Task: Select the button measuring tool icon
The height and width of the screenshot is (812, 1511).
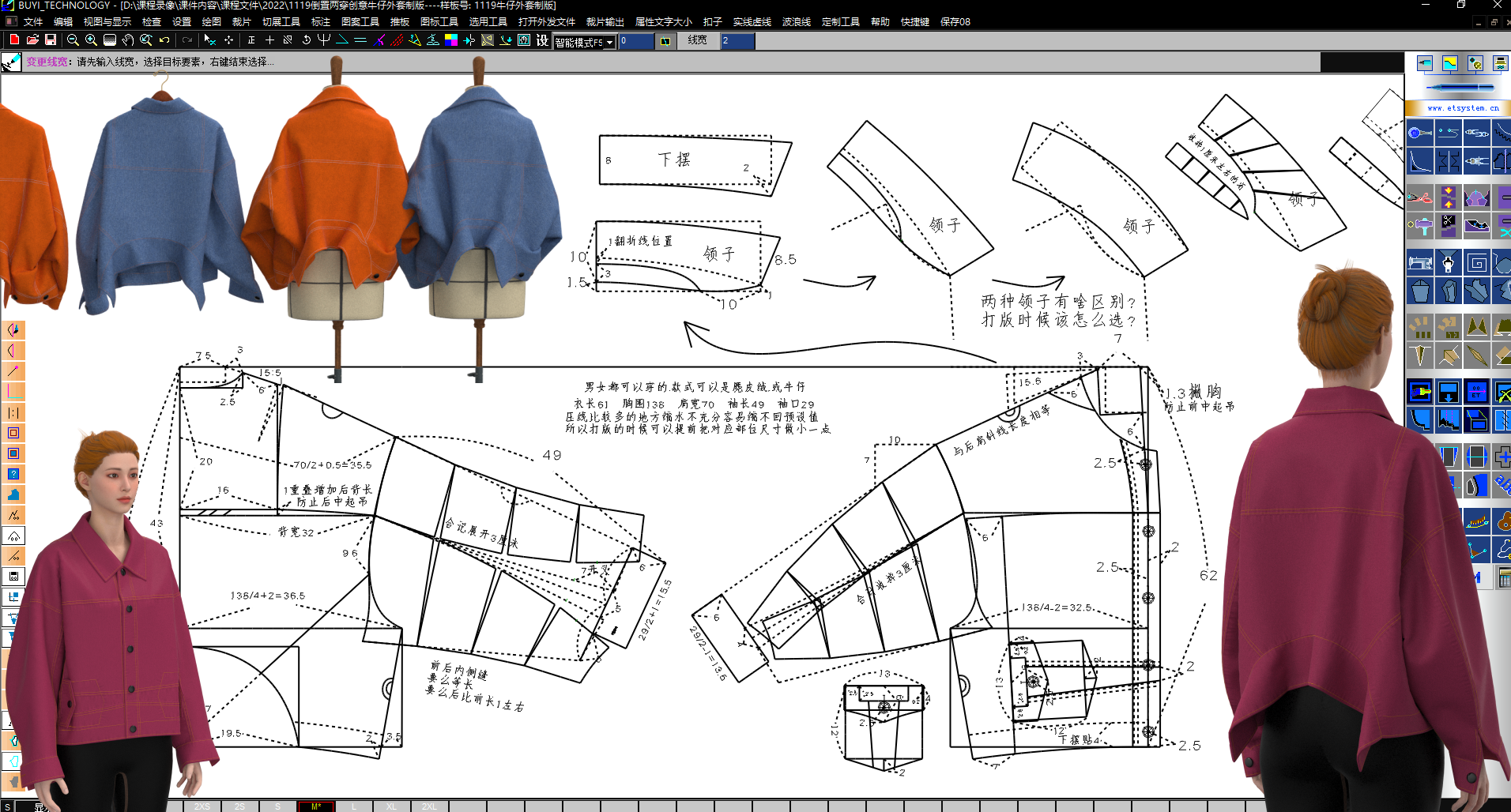Action: pyautogui.click(x=1419, y=133)
